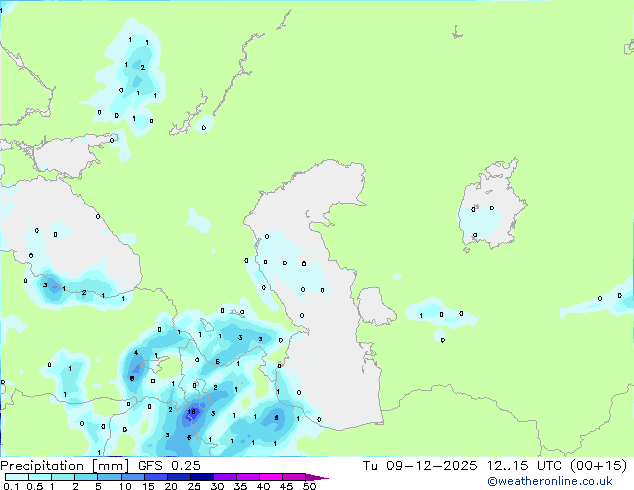The width and height of the screenshot is (634, 490).
Task: Click the legend label '50'
Action: pyautogui.click(x=309, y=486)
